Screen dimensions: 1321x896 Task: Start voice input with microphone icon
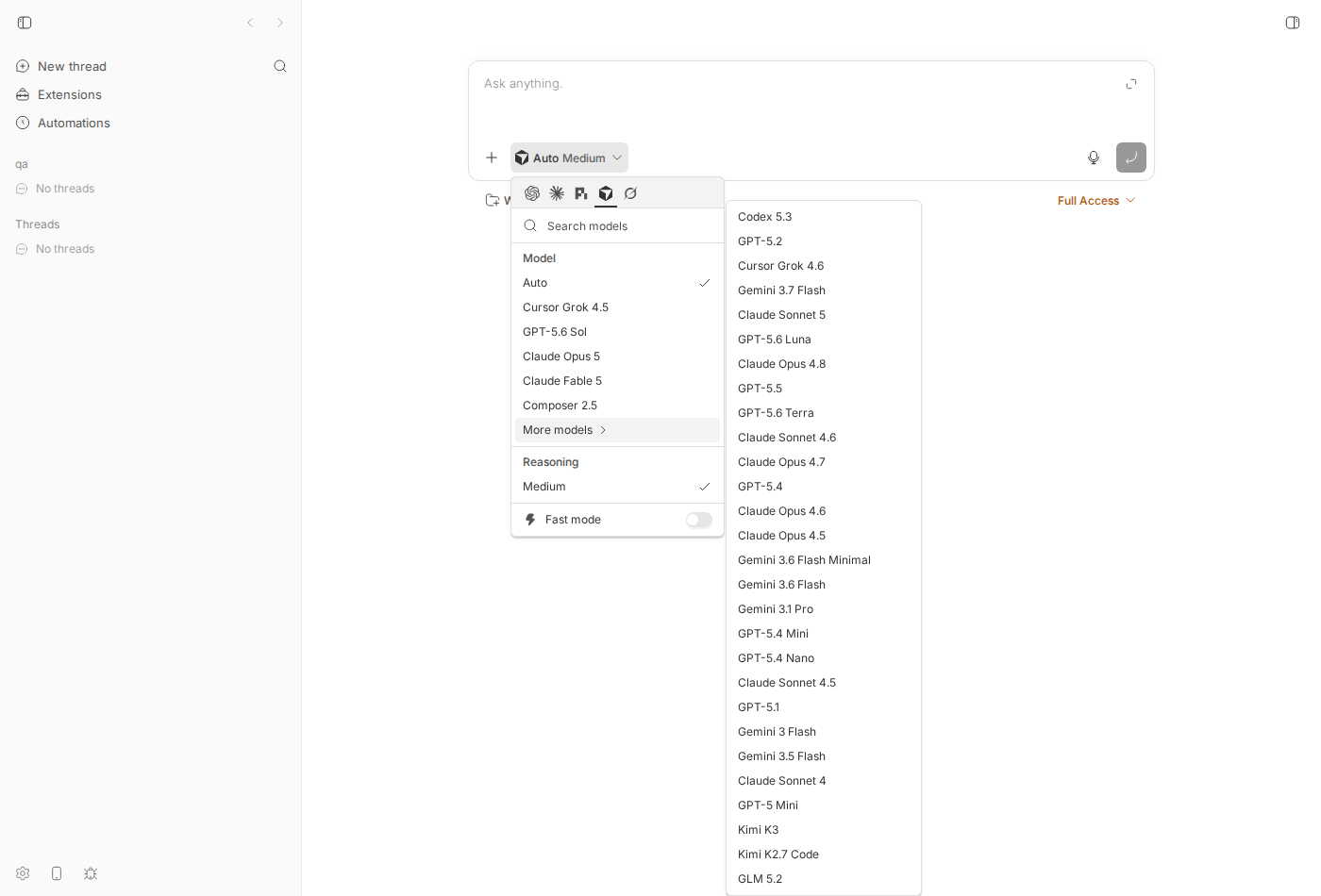pos(1094,158)
